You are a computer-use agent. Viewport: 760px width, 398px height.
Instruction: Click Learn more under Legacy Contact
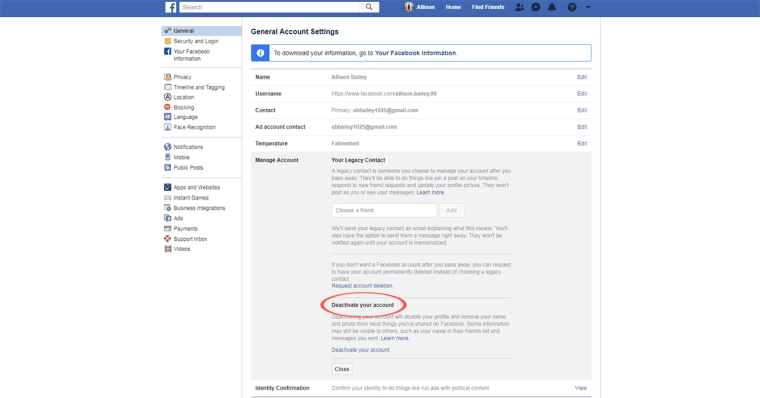tap(430, 192)
